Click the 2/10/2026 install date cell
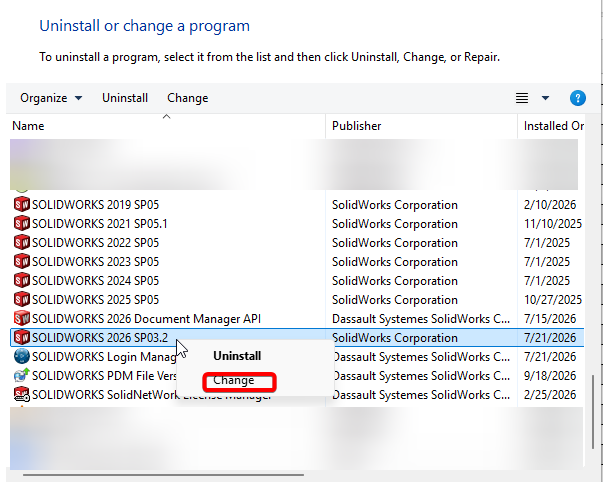 pos(550,205)
